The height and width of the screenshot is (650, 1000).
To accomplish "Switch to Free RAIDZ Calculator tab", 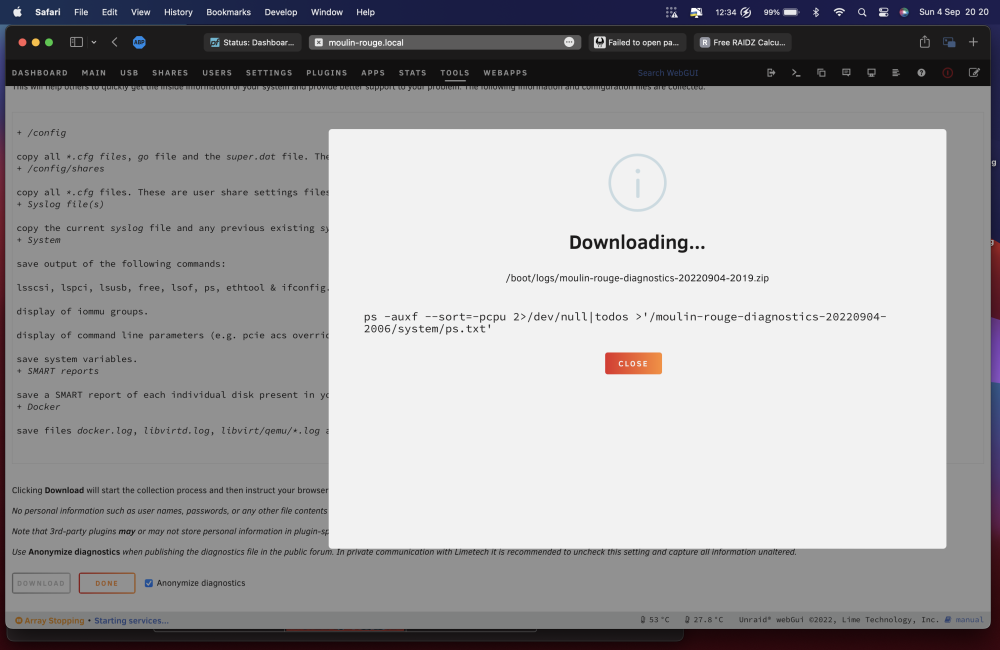I will [743, 42].
